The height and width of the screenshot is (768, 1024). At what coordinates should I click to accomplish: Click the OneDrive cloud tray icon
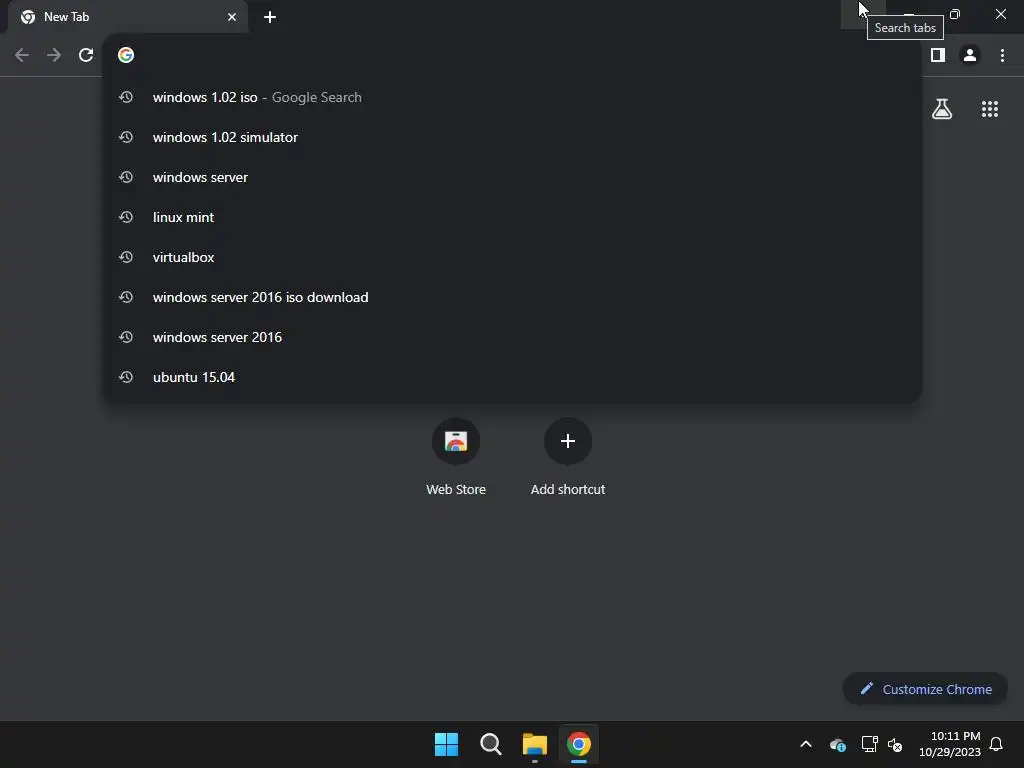click(x=838, y=744)
